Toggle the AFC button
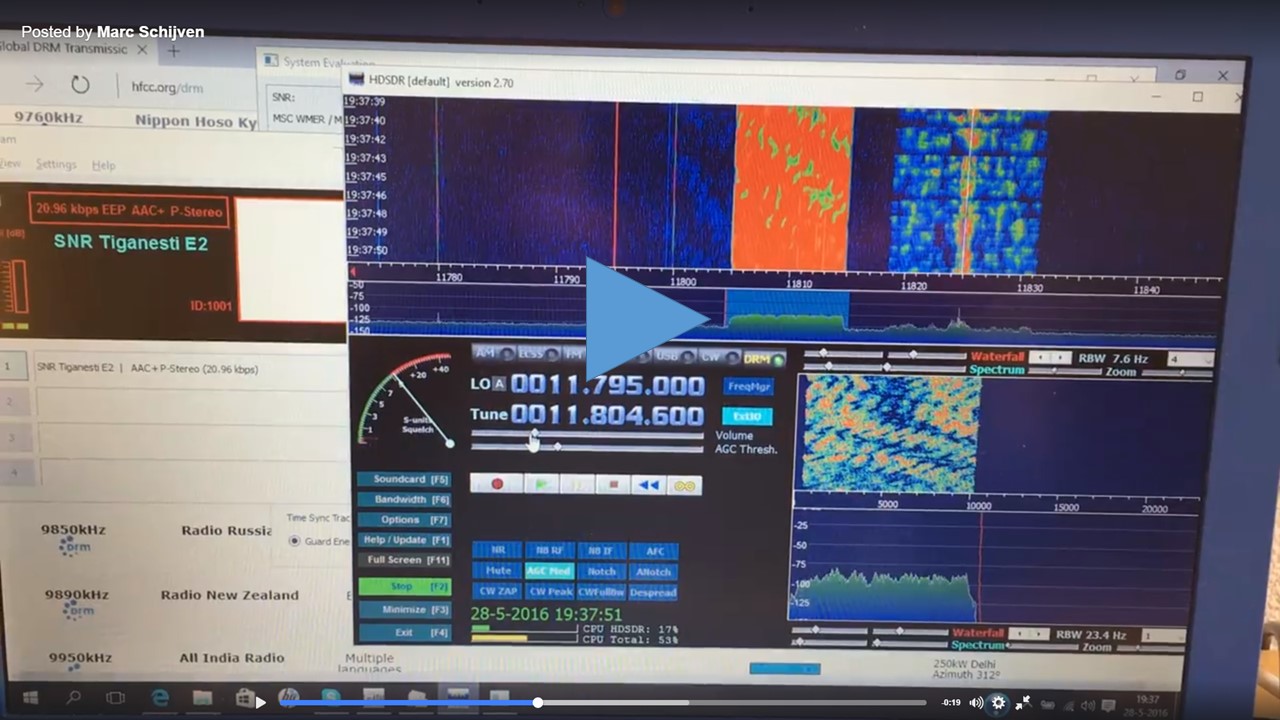This screenshot has width=1280, height=720. coord(654,551)
